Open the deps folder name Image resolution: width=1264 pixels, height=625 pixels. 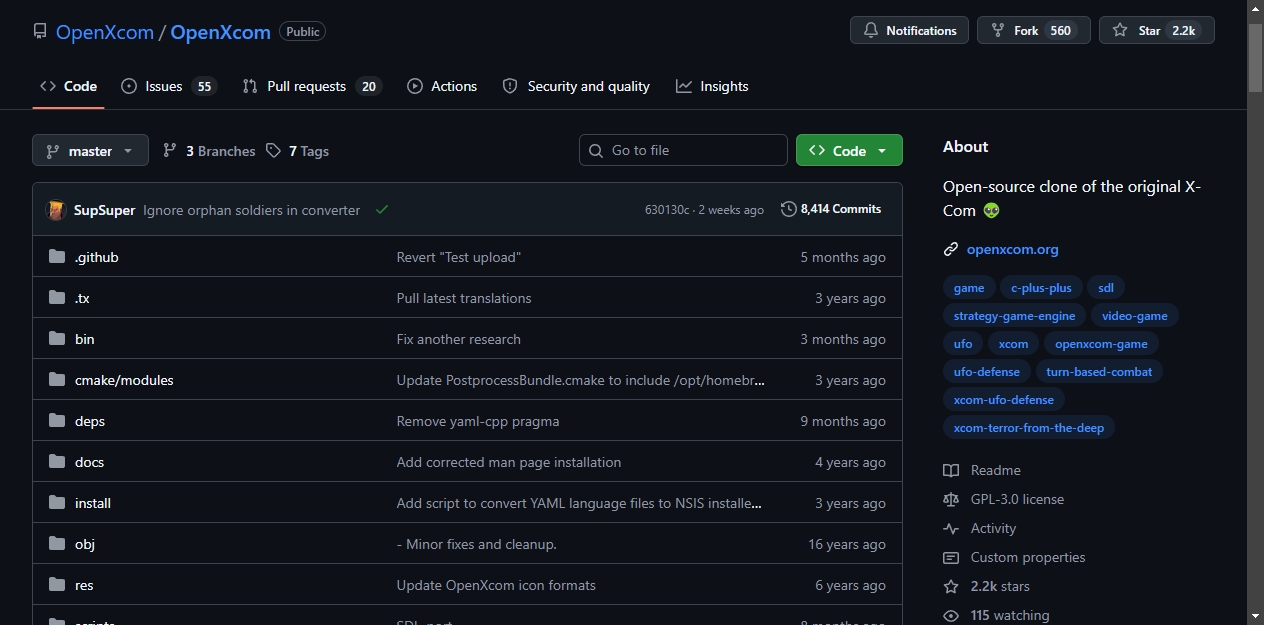pos(90,421)
